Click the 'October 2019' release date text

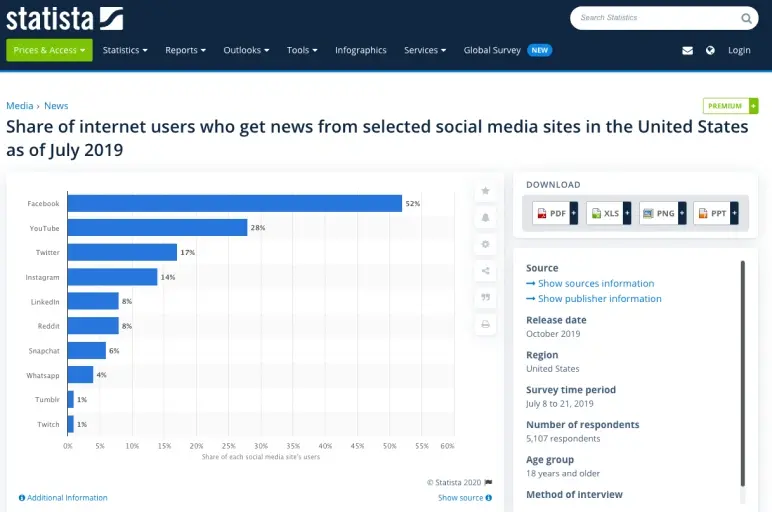553,334
